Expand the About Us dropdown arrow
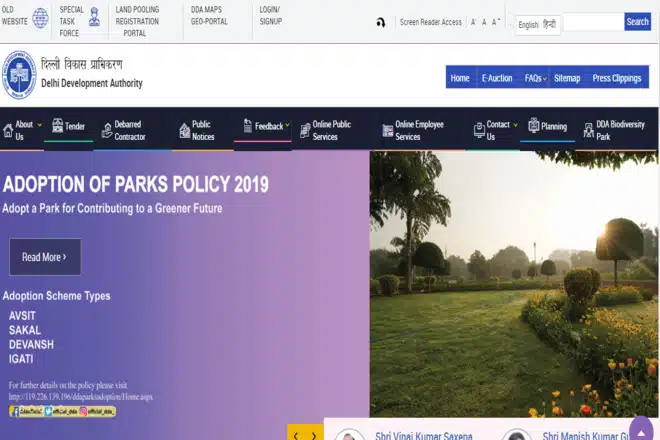The width and height of the screenshot is (660, 440). [40, 125]
